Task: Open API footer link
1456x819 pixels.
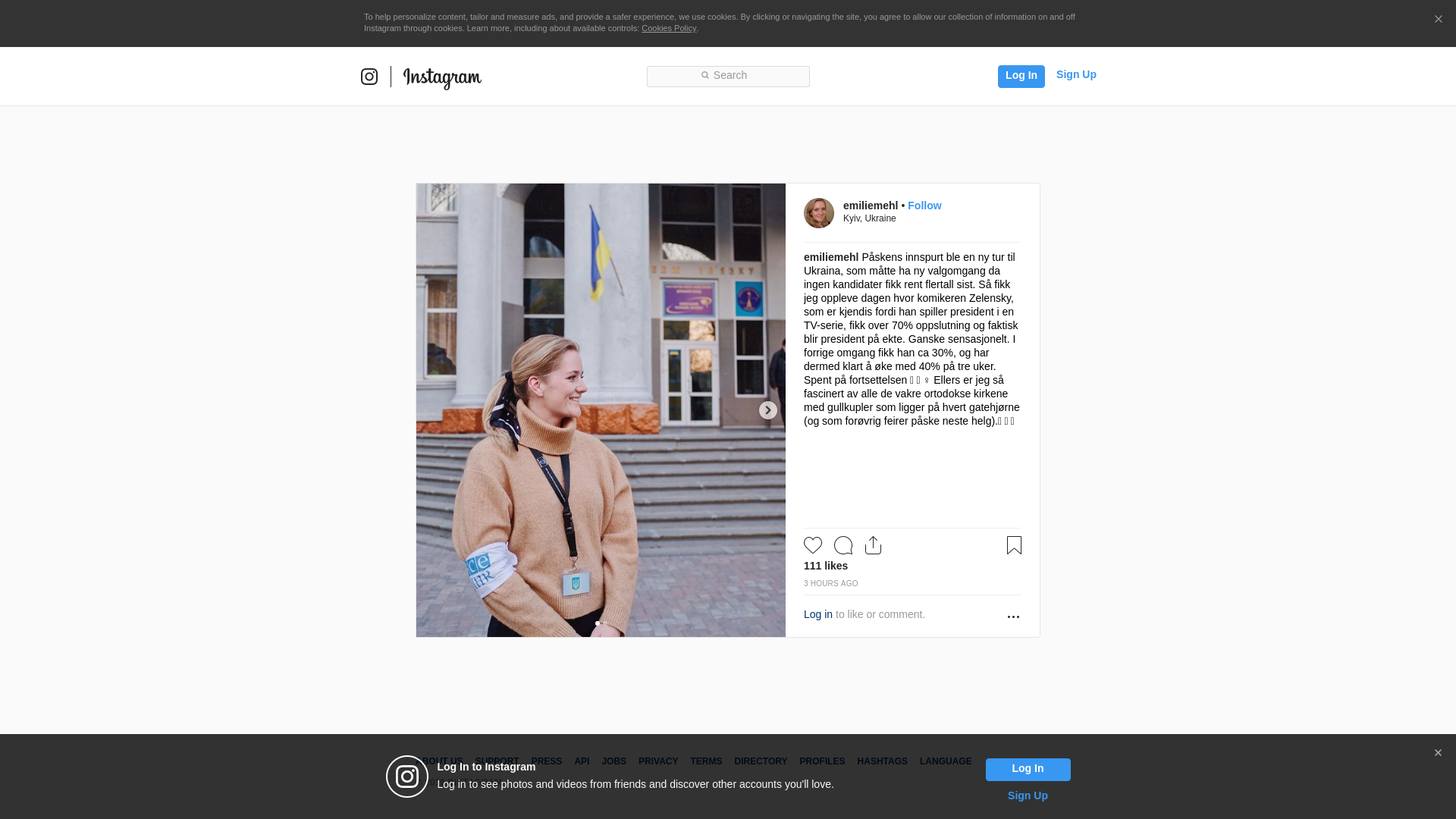Action: coord(582,761)
